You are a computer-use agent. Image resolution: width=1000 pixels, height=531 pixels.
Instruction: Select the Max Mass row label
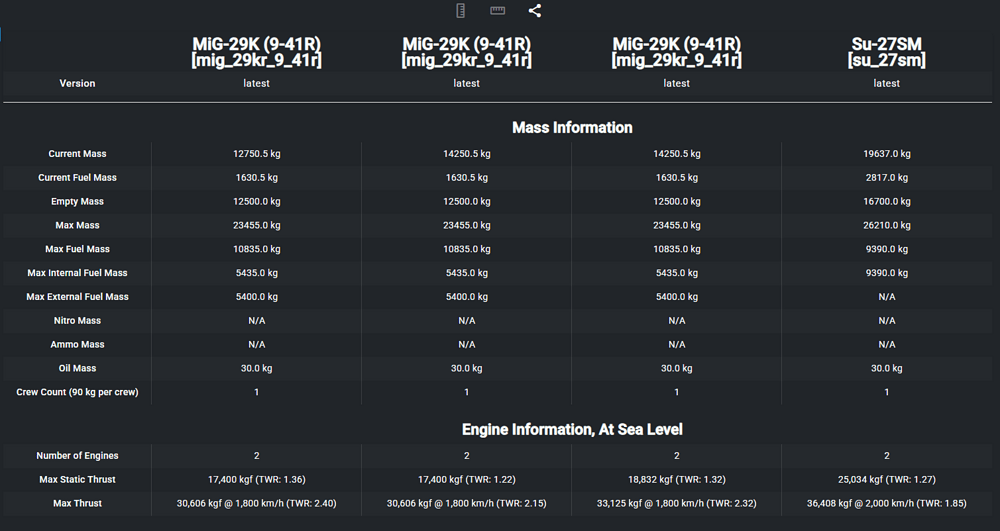coord(77,225)
